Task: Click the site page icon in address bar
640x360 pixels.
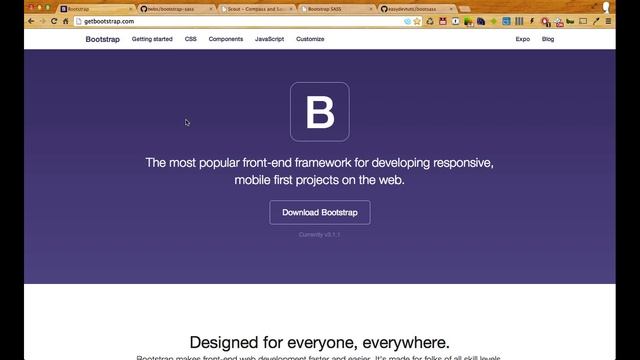Action: [x=79, y=21]
